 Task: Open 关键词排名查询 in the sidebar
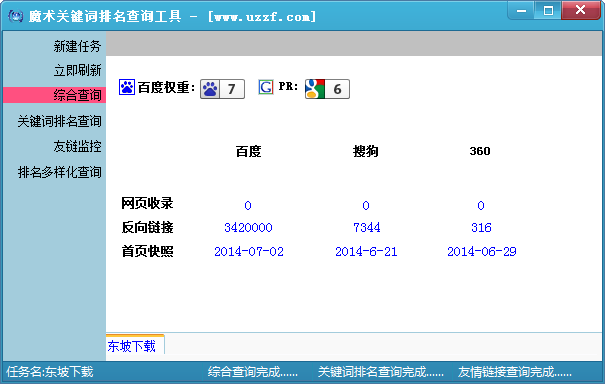click(59, 121)
